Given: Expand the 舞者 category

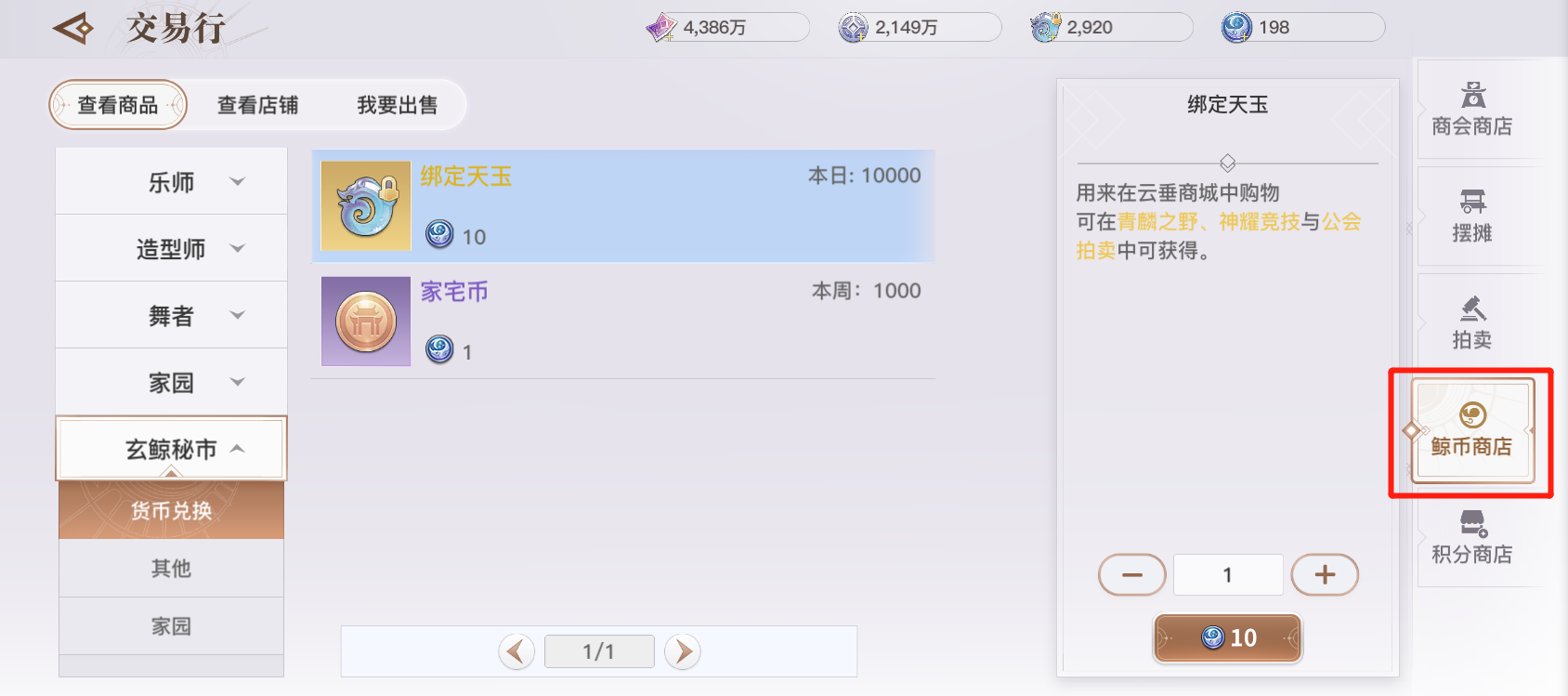Looking at the screenshot, I should point(171,315).
